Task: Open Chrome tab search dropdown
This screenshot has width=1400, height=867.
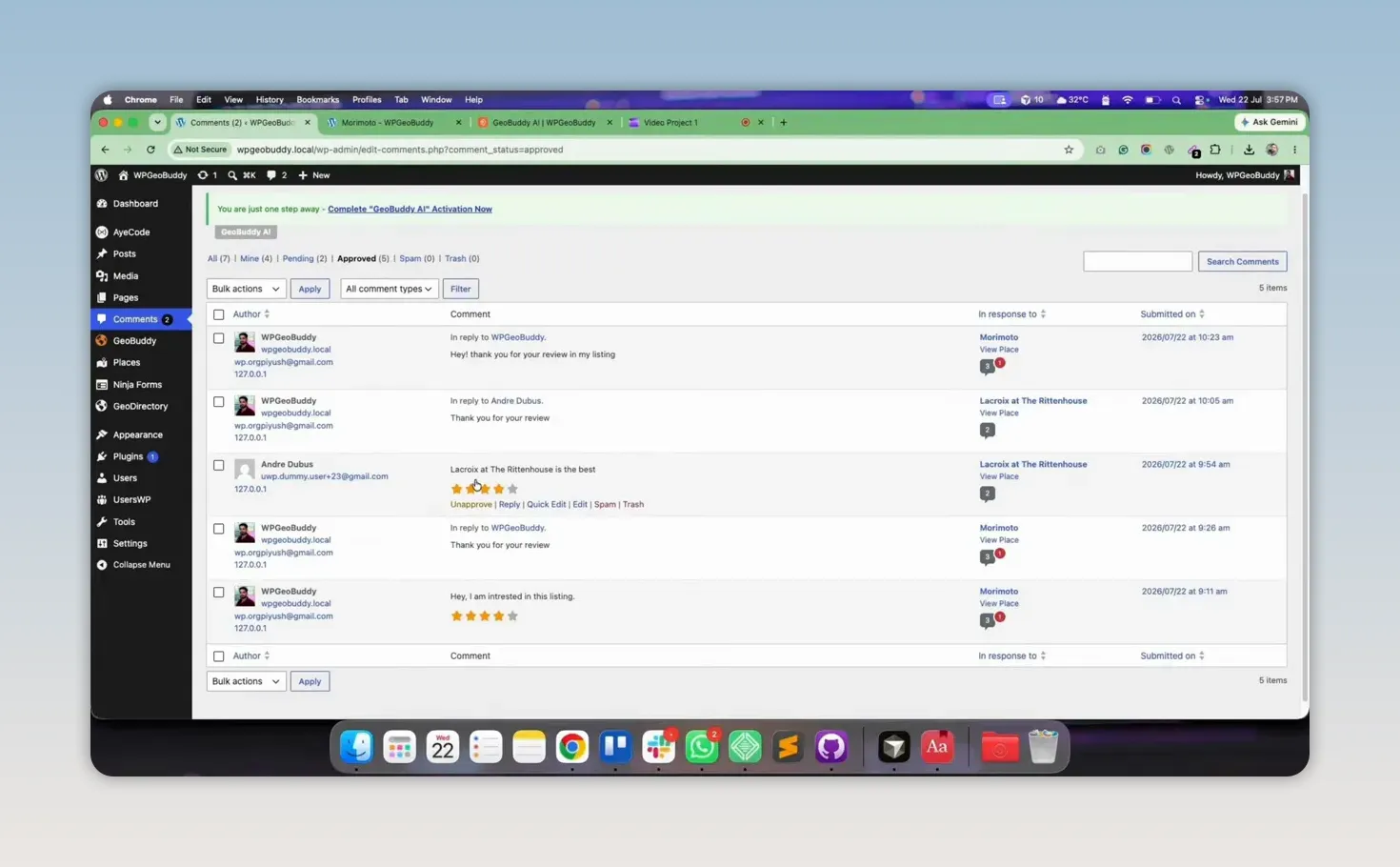Action: click(x=157, y=122)
